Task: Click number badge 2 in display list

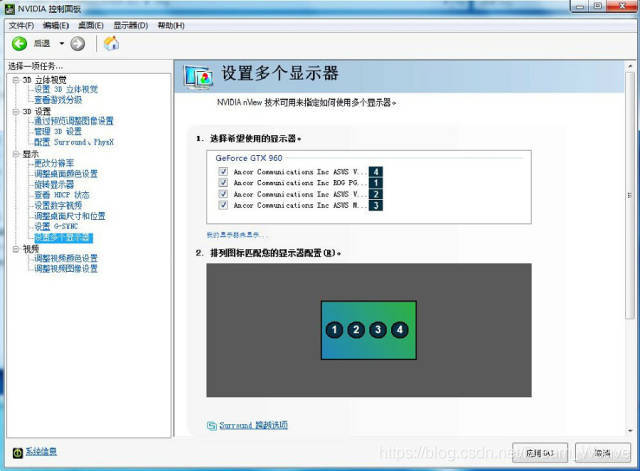Action: pyautogui.click(x=376, y=194)
